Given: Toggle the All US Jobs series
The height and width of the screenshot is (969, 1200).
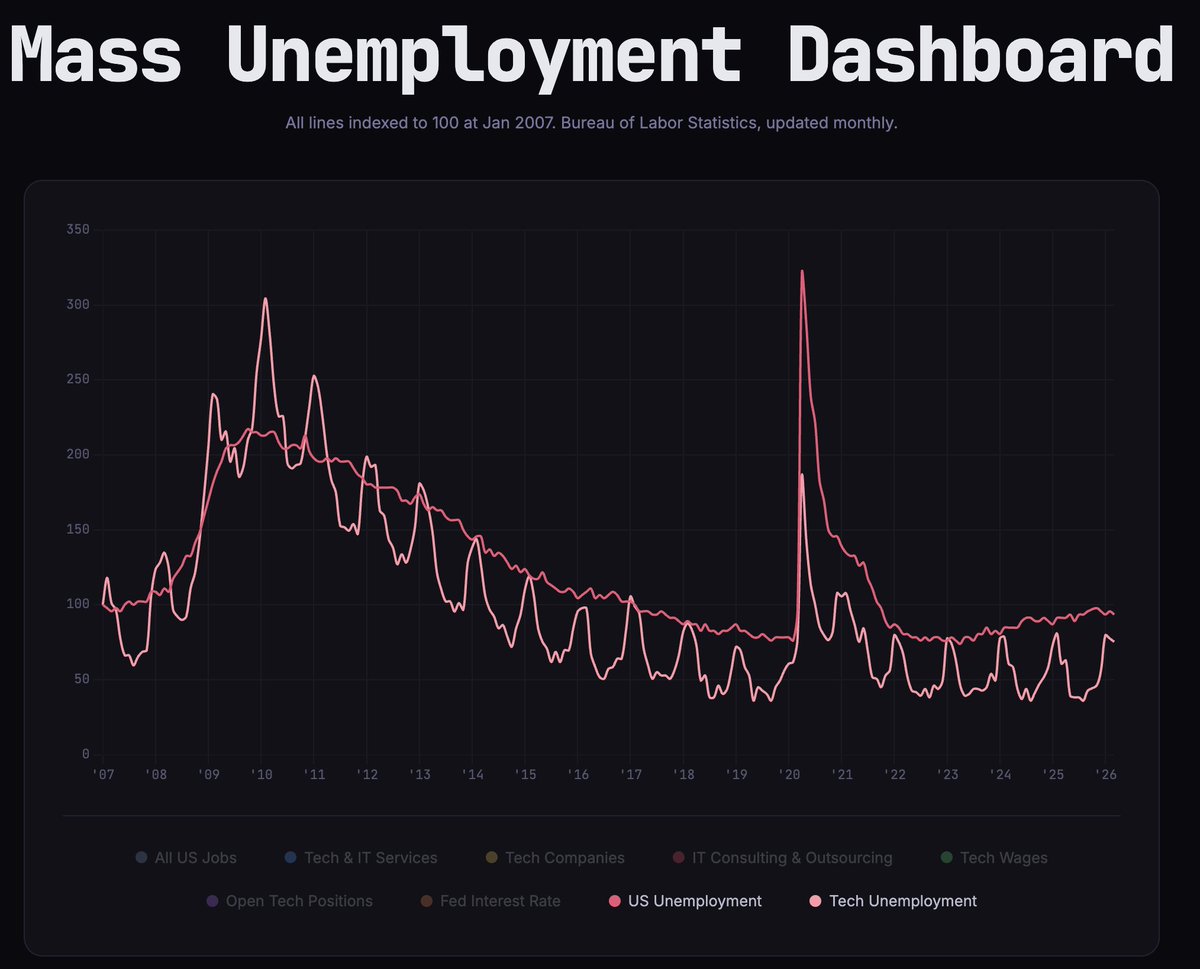Looking at the screenshot, I should [186, 857].
